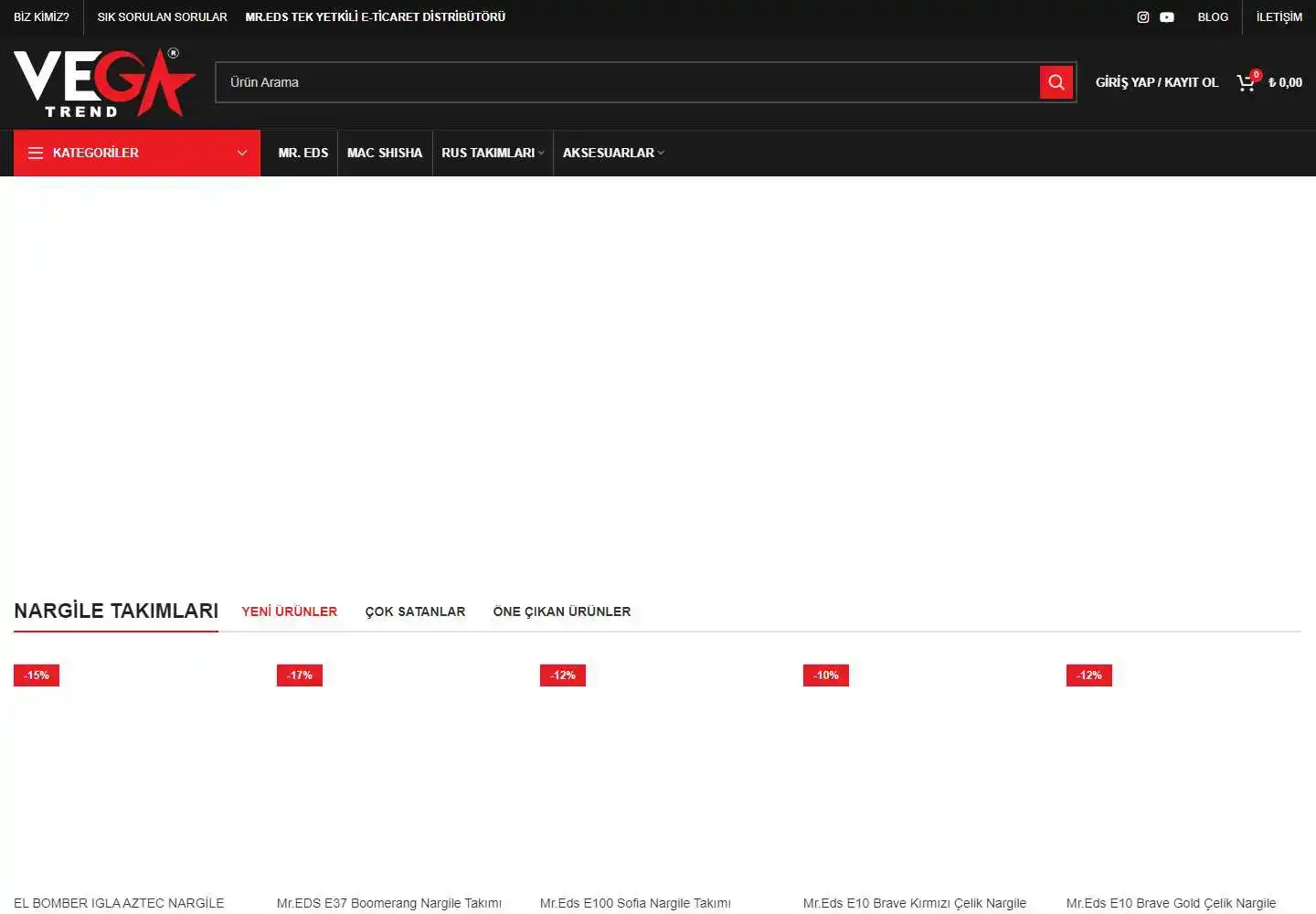Open the RUS TAKIMLARI menu

488,153
